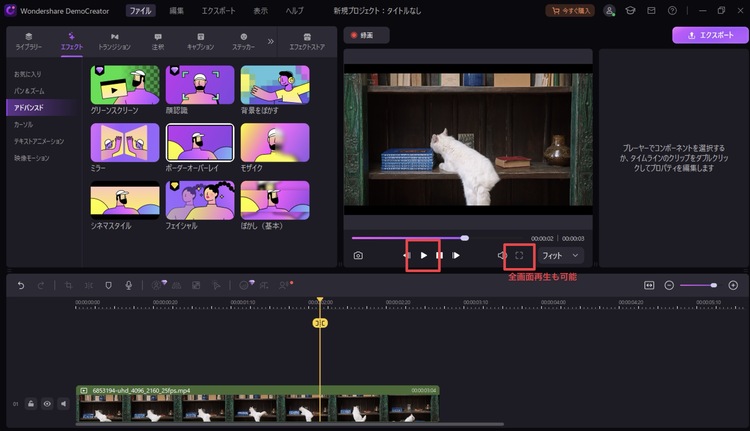The width and height of the screenshot is (750, 431).
Task: Redo the last action
Action: pyautogui.click(x=41, y=286)
